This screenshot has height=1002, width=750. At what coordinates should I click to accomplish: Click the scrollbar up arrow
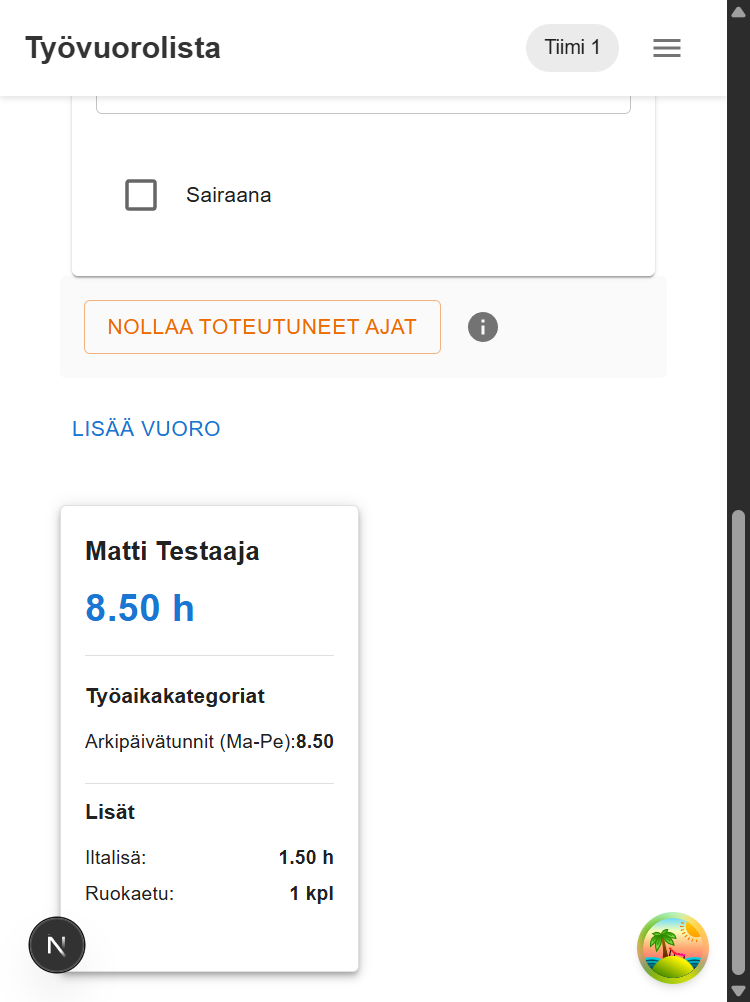coord(738,13)
